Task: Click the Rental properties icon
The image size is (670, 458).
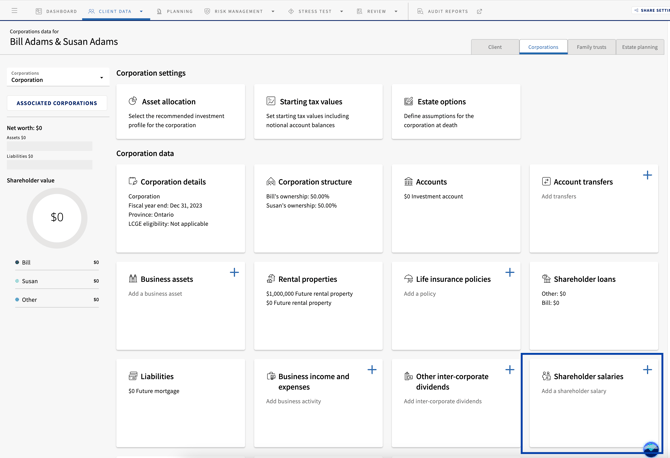Action: (x=270, y=279)
